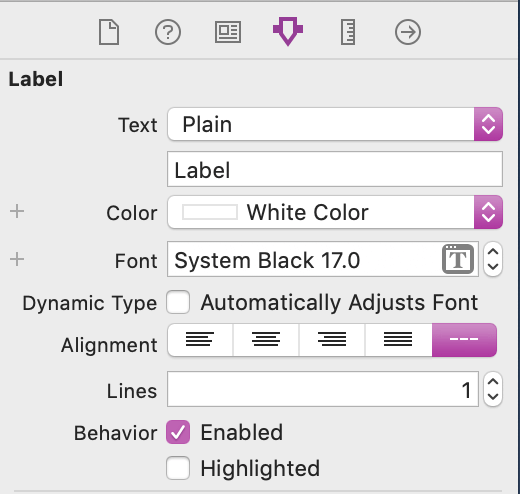The width and height of the screenshot is (520, 494).
Task: Open the File inspector tab
Action: coord(109,32)
